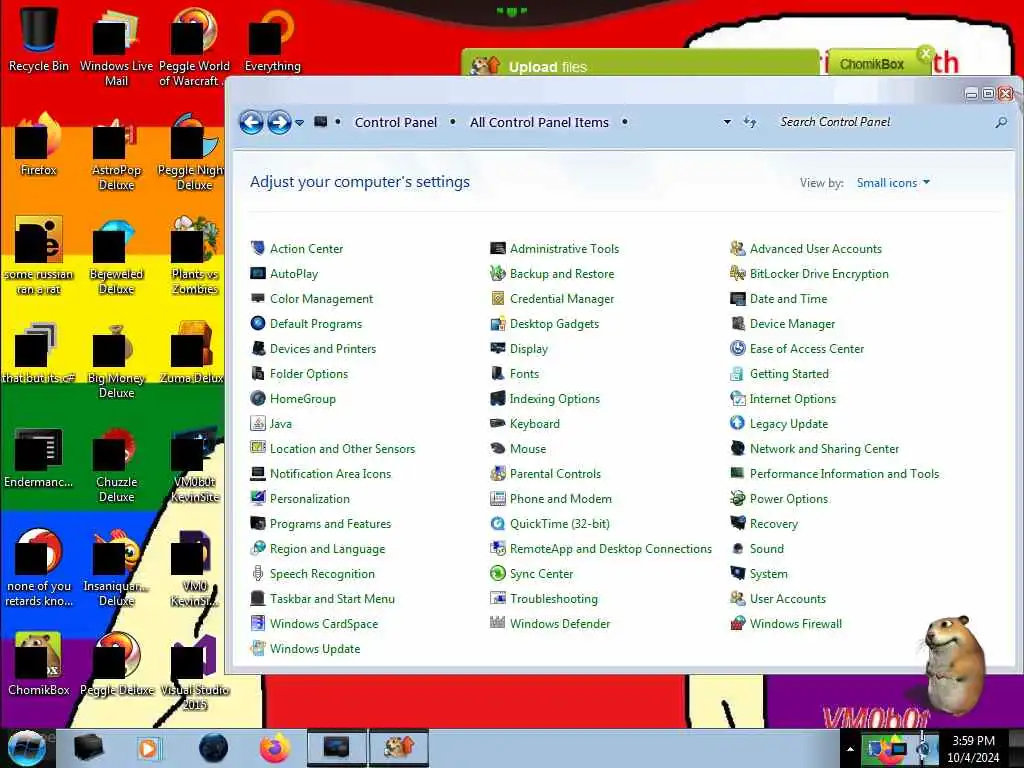Open the Desktop Gadgets icon
Viewport: 1024px width, 768px height.
pos(498,323)
